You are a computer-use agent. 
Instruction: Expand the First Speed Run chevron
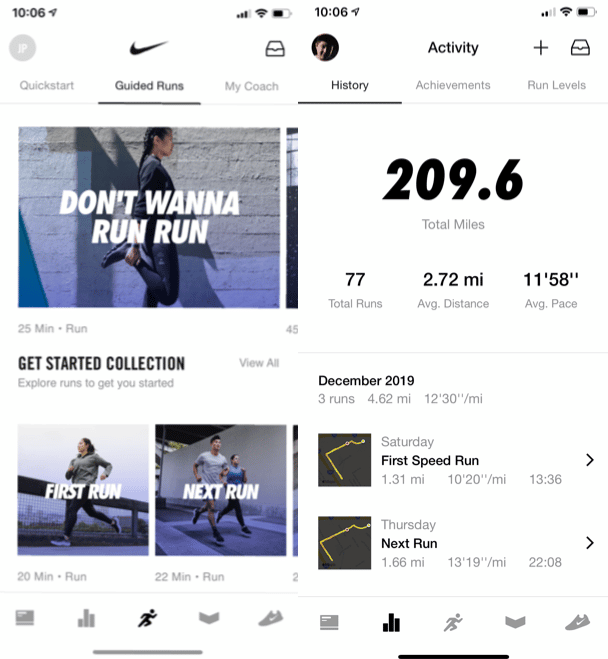tap(590, 460)
